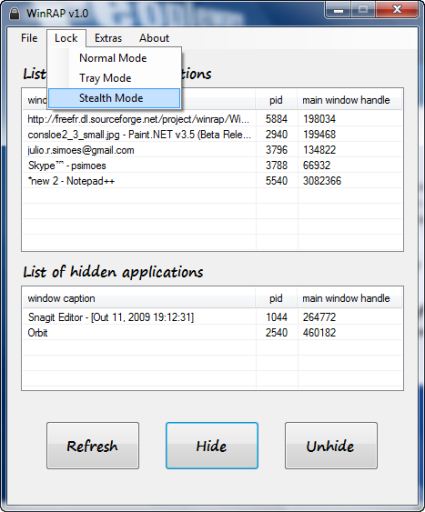Screen dimensions: 425x512
Task: Select the julio.r.simoes@gmail.com row
Action: point(212,150)
